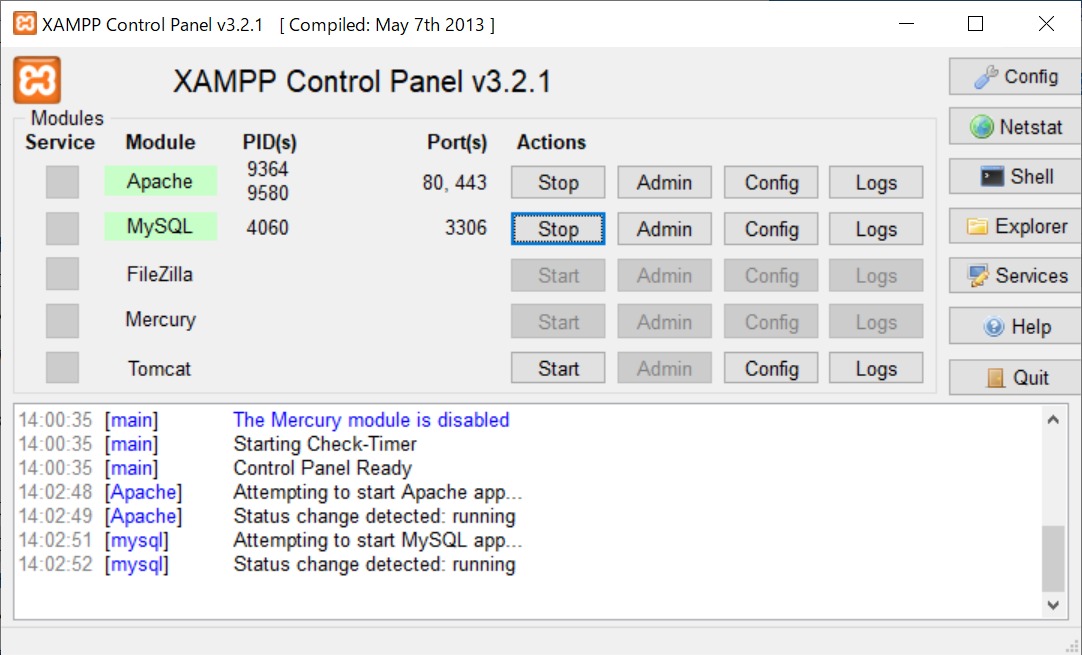The height and width of the screenshot is (655, 1082).
Task: Click log line 'The Mercury module is disabled'
Action: pyautogui.click(x=371, y=420)
